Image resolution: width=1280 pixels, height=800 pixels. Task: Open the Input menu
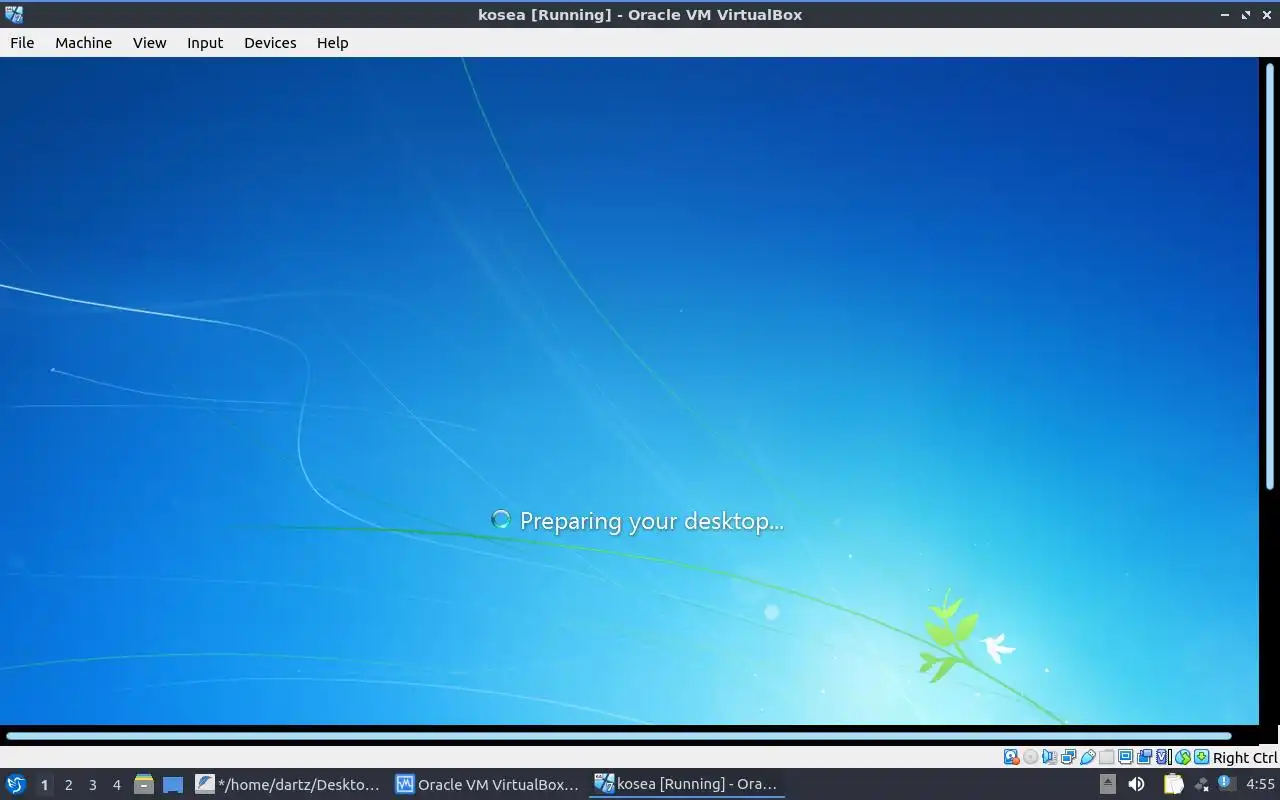[205, 43]
